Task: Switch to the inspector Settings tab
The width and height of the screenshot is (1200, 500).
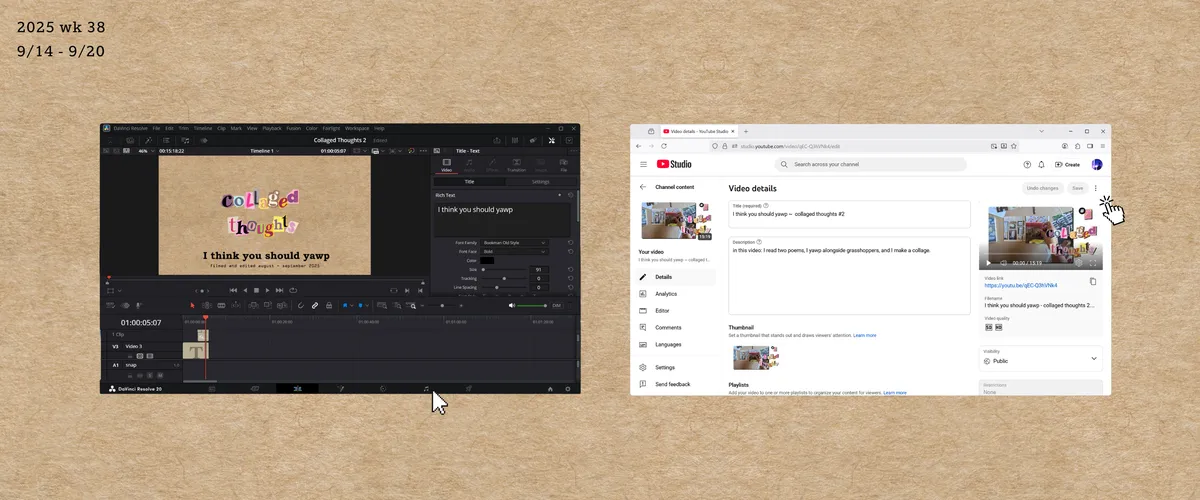Action: (x=540, y=182)
